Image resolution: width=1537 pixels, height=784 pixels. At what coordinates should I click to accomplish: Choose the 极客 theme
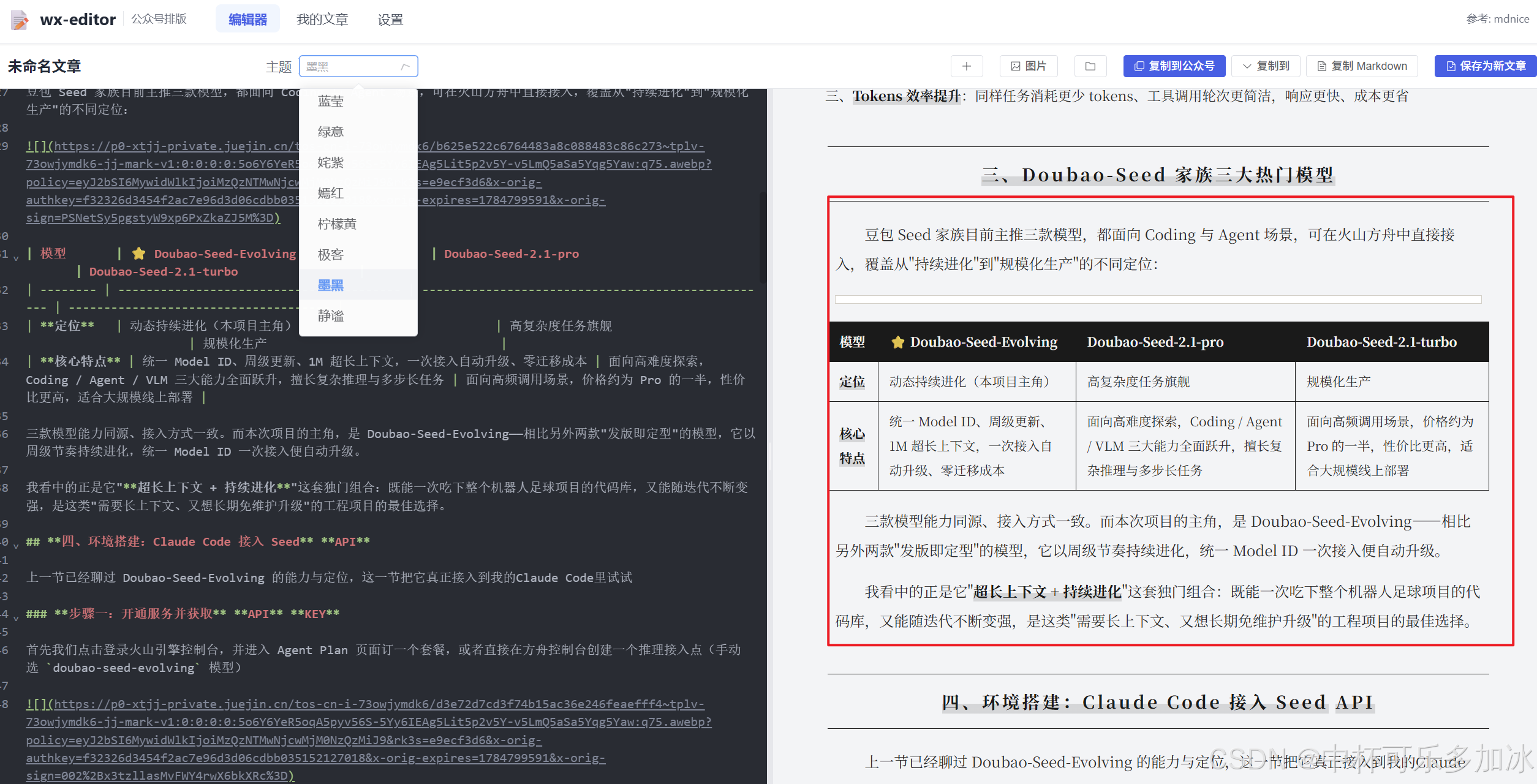click(x=358, y=254)
